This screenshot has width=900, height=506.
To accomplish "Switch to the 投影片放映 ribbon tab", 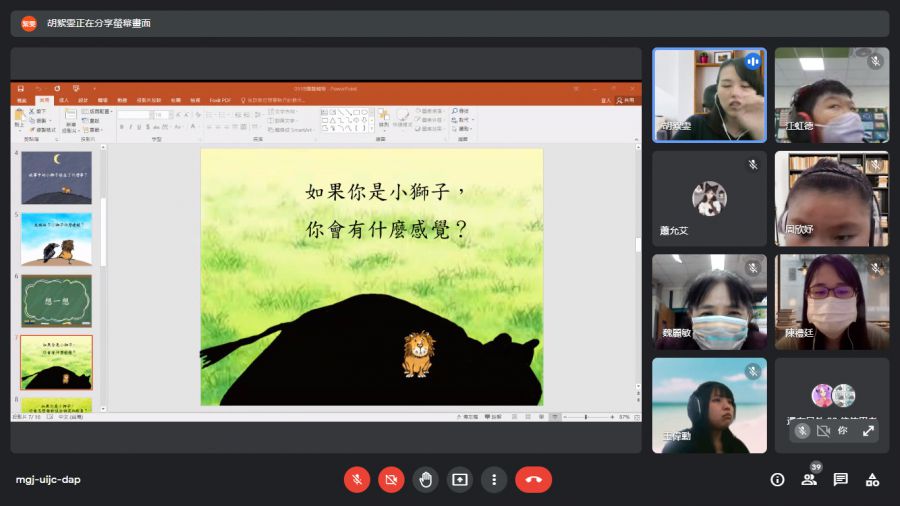I will (x=149, y=100).
